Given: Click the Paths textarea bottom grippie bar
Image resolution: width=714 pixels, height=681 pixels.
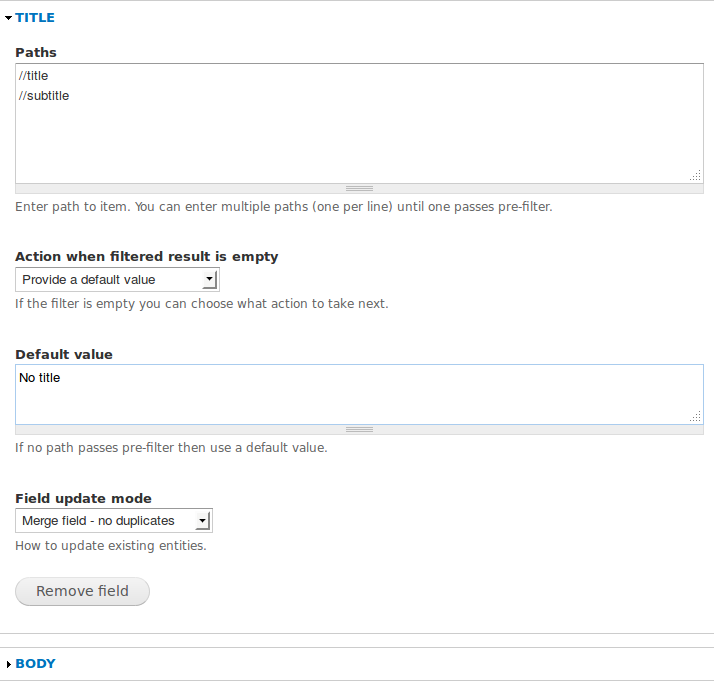Looking at the screenshot, I should (359, 188).
